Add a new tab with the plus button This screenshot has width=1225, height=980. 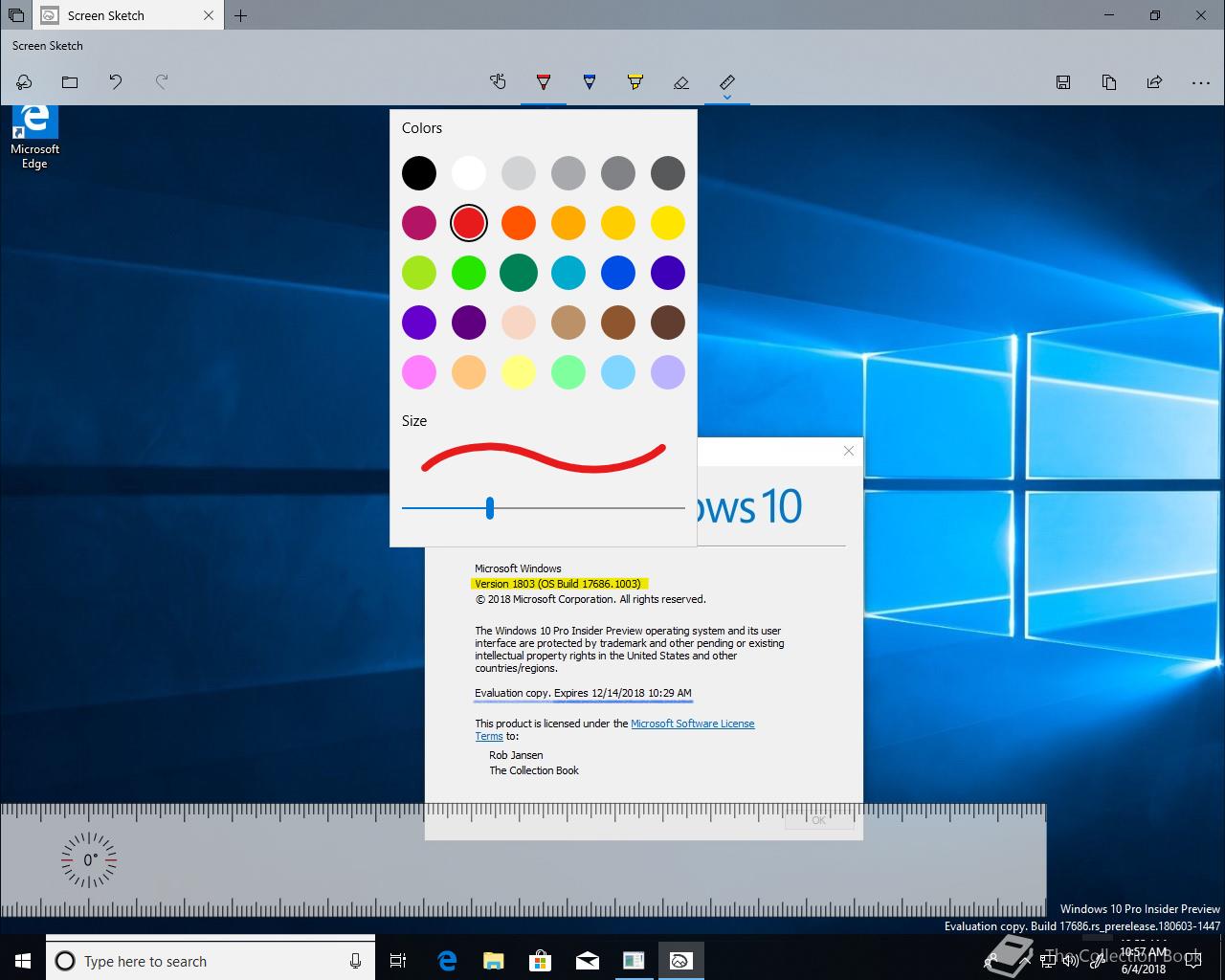point(241,15)
